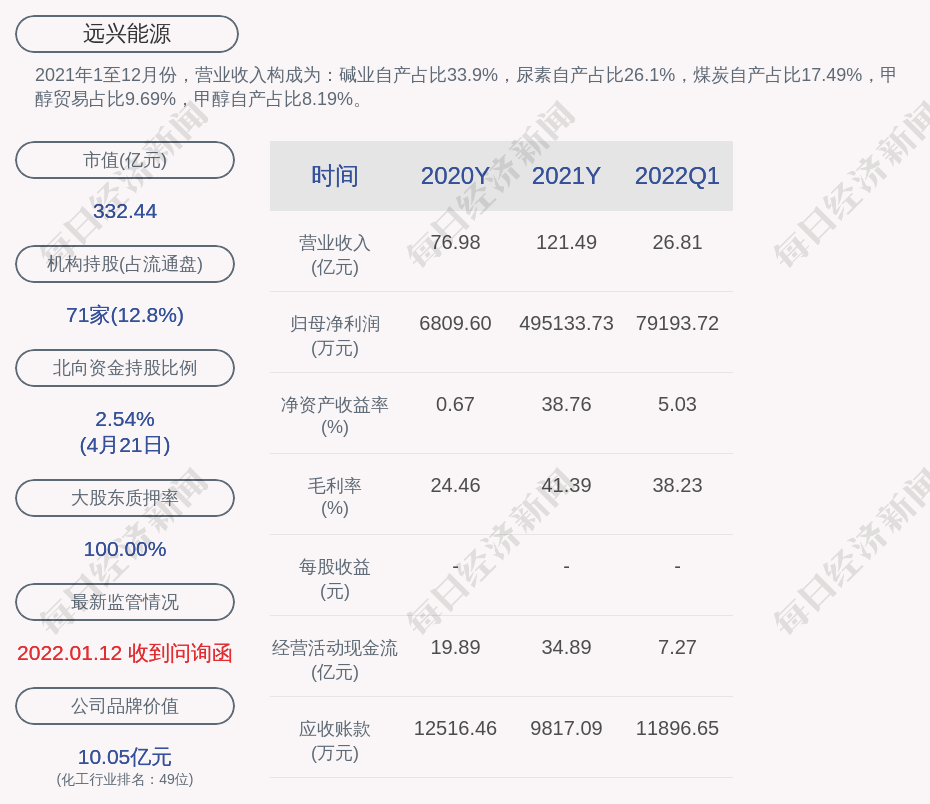Click the 2022Q1 column header
The width and height of the screenshot is (930, 804).
click(677, 176)
